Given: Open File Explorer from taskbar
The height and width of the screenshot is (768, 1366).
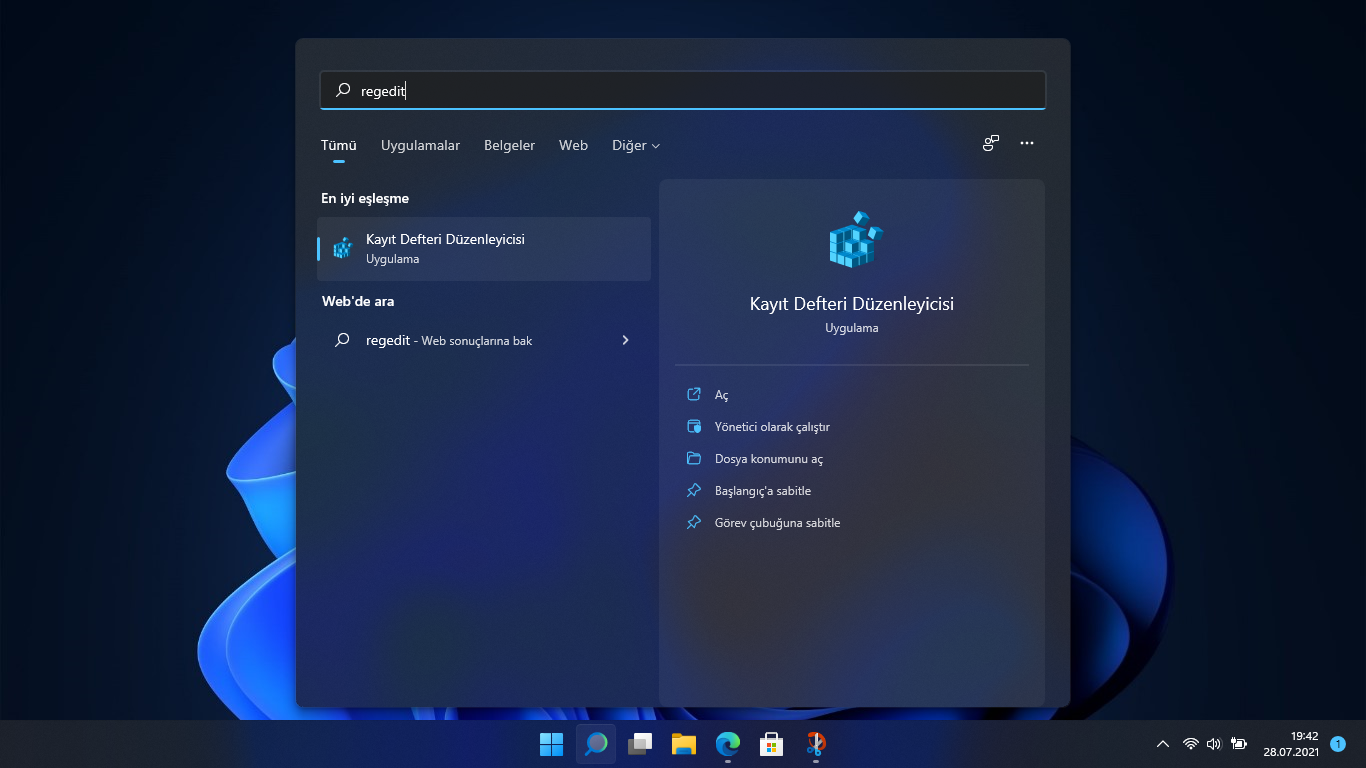Looking at the screenshot, I should pos(684,744).
